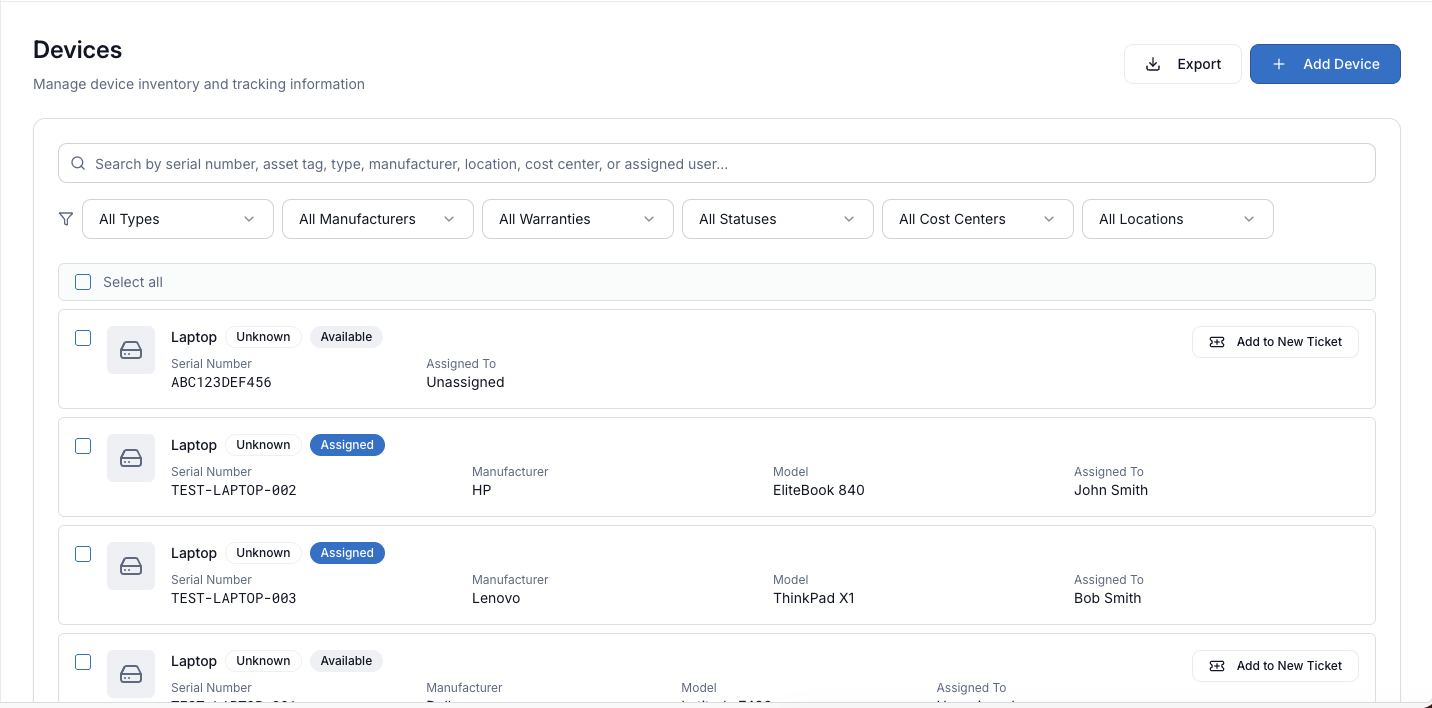Click ticket icon for ABC123DEF456 row

tap(1217, 342)
